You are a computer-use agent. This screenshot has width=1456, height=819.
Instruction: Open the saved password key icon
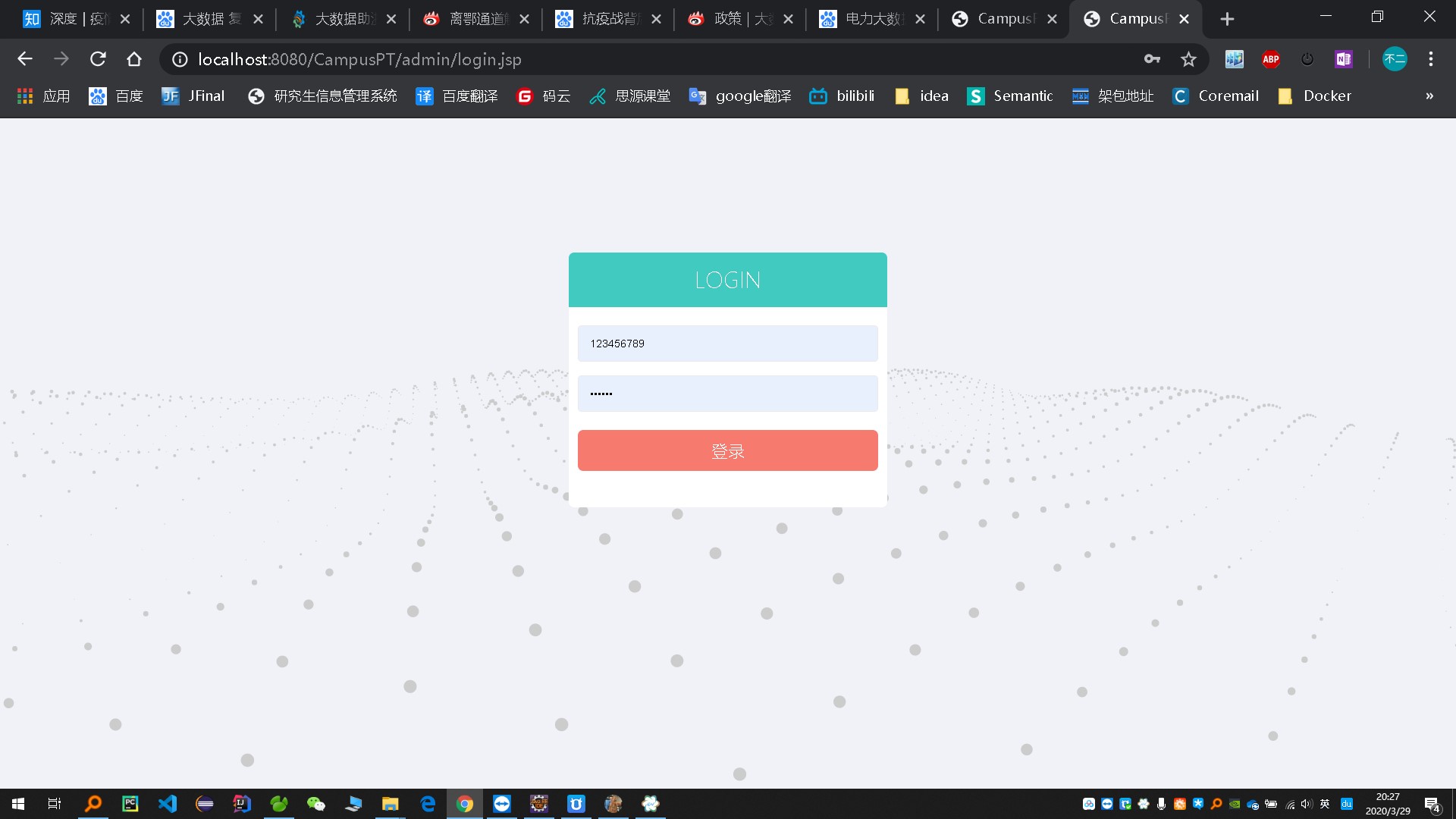point(1152,59)
